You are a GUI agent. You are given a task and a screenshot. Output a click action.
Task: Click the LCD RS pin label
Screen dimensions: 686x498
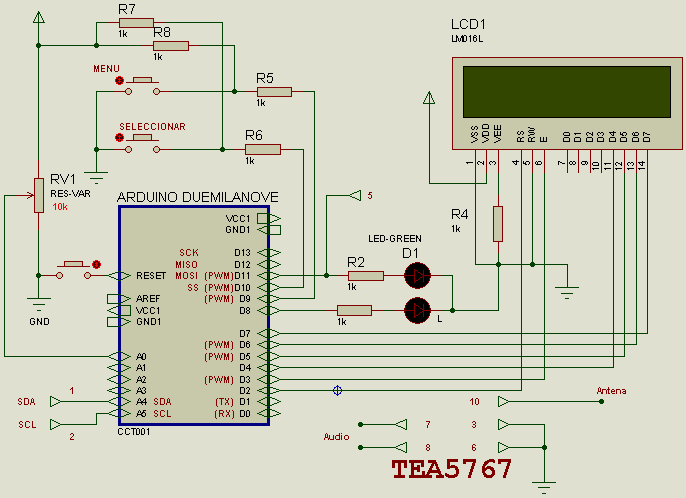tap(521, 137)
